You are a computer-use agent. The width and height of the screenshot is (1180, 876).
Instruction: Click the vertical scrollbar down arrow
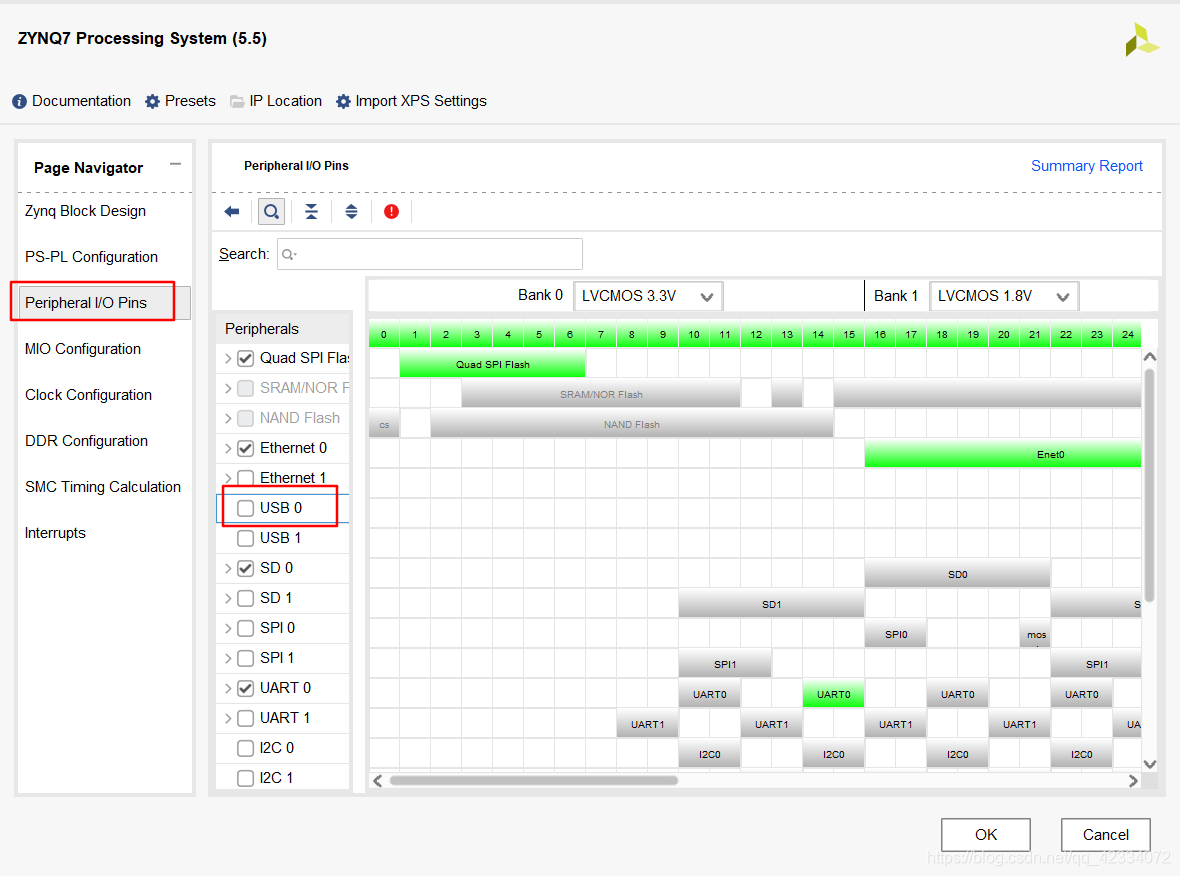1150,764
